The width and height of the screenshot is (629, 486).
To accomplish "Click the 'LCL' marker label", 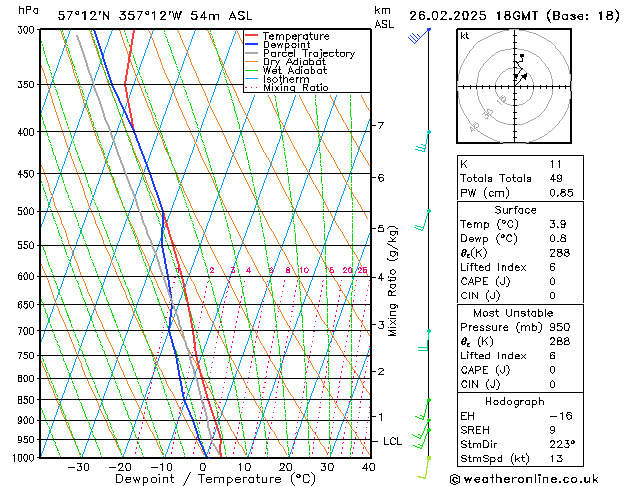I will (x=392, y=441).
